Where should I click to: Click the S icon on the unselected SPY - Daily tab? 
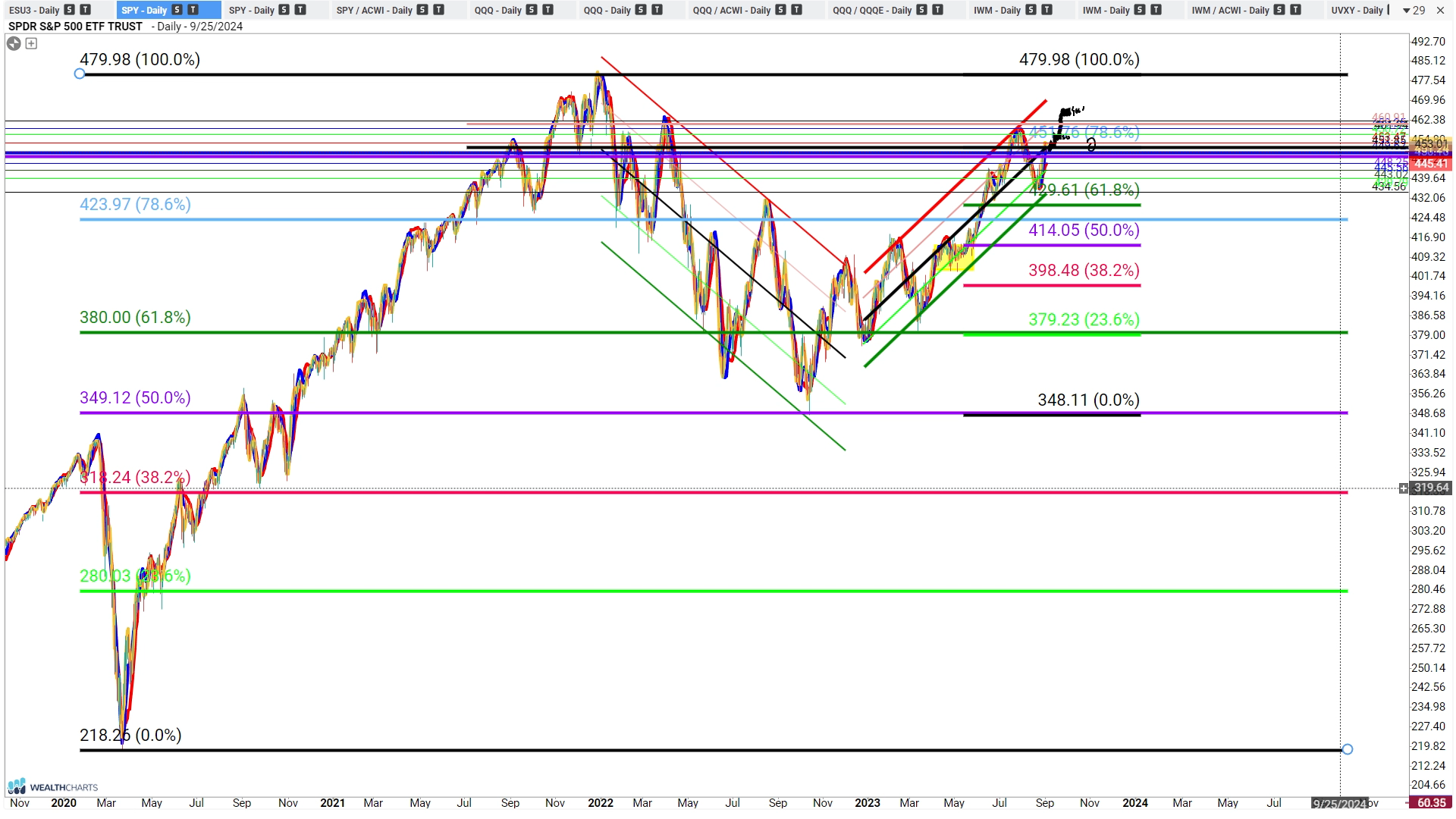coord(284,10)
